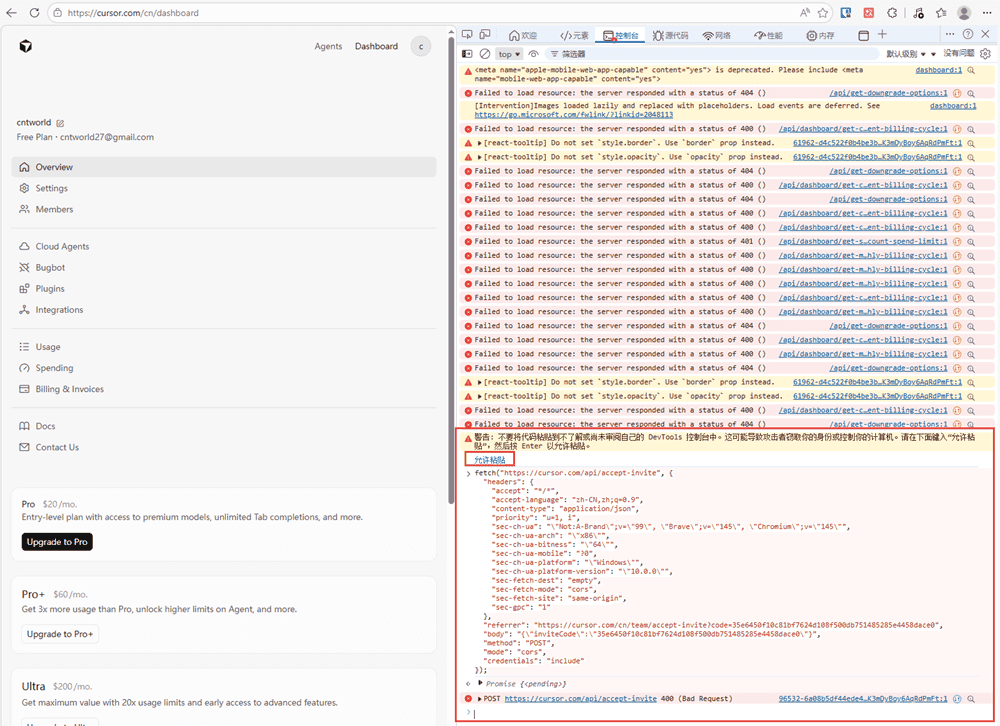1000x726 pixels.
Task: Switch to the 网络 tab
Action: (x=716, y=35)
